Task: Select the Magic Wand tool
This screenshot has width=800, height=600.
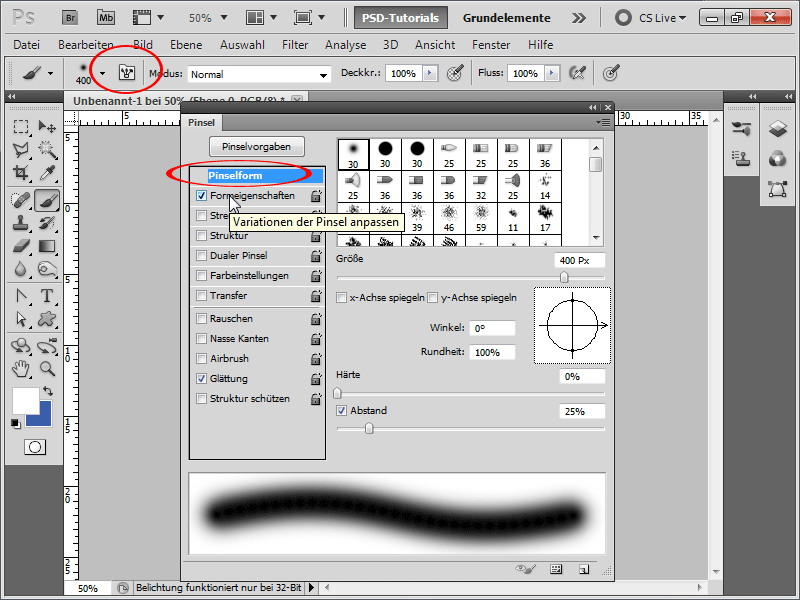Action: pyautogui.click(x=47, y=149)
